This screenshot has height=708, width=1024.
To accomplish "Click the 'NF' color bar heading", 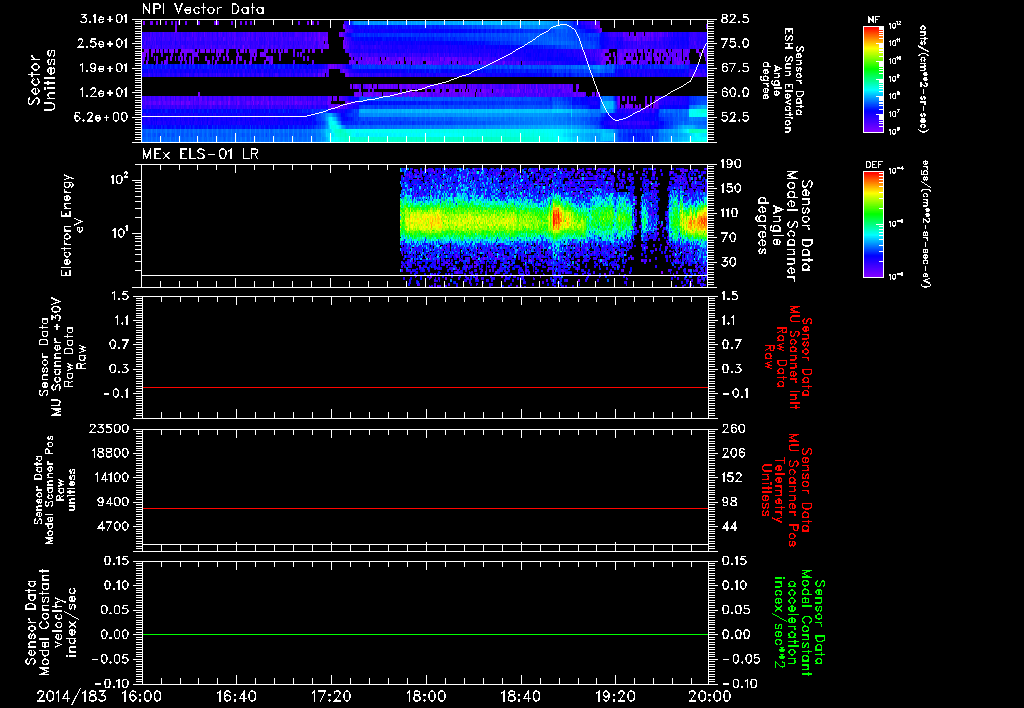I will click(x=873, y=20).
